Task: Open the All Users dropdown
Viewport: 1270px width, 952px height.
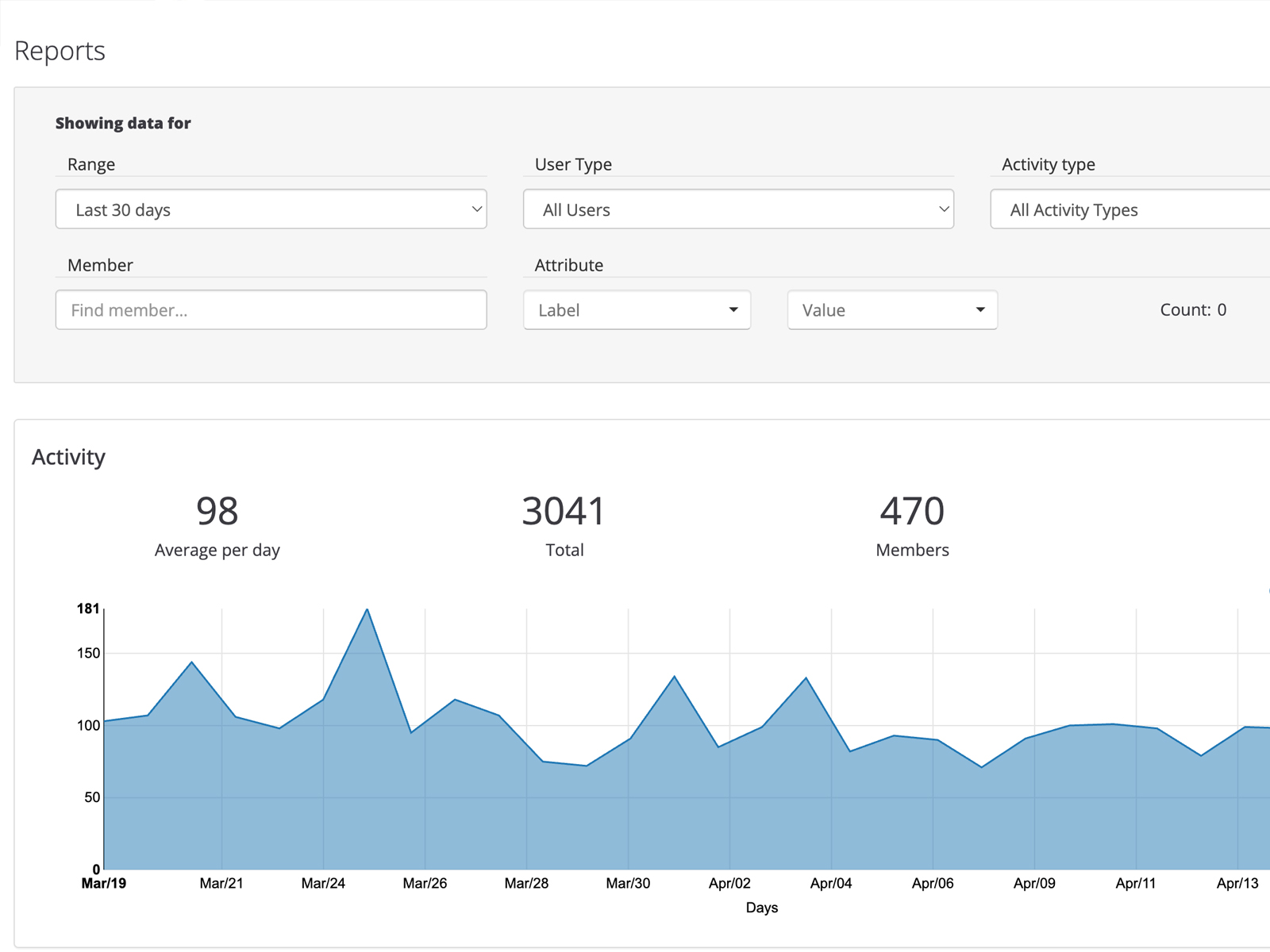Action: click(x=738, y=209)
